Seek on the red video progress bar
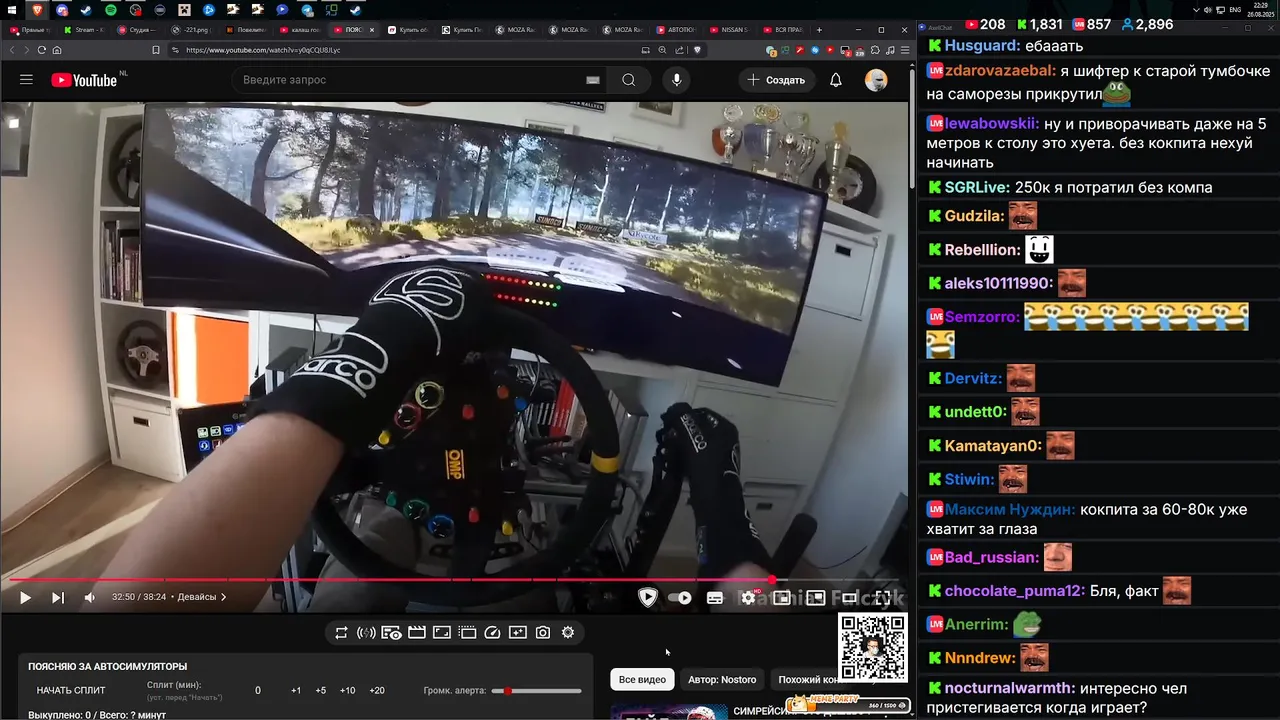 point(455,580)
